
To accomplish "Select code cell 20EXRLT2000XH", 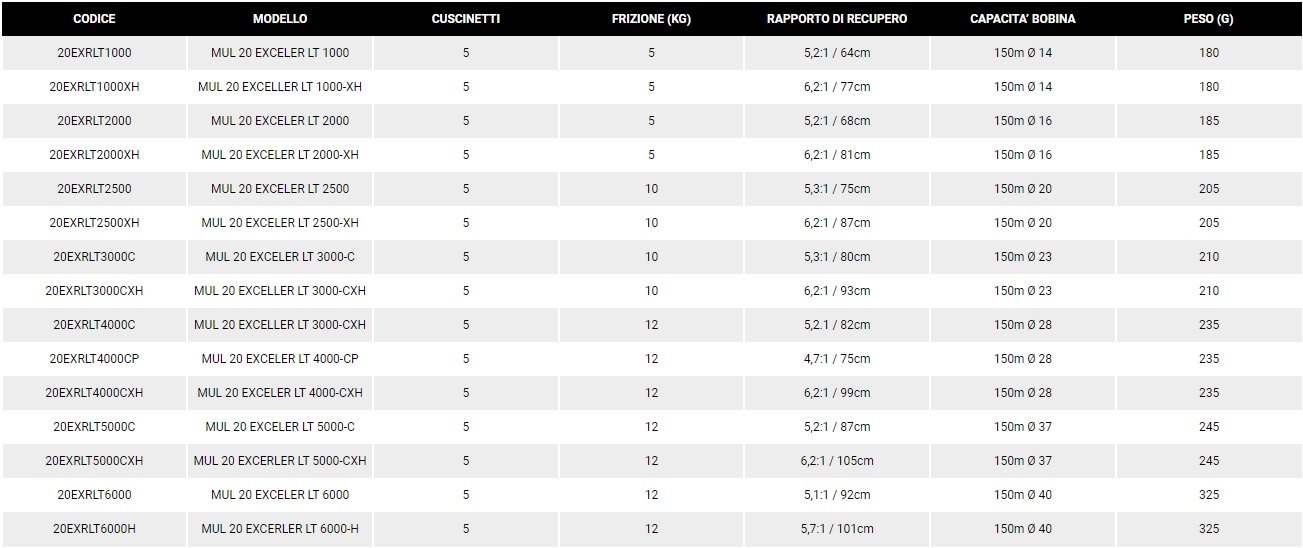I will click(x=94, y=155).
